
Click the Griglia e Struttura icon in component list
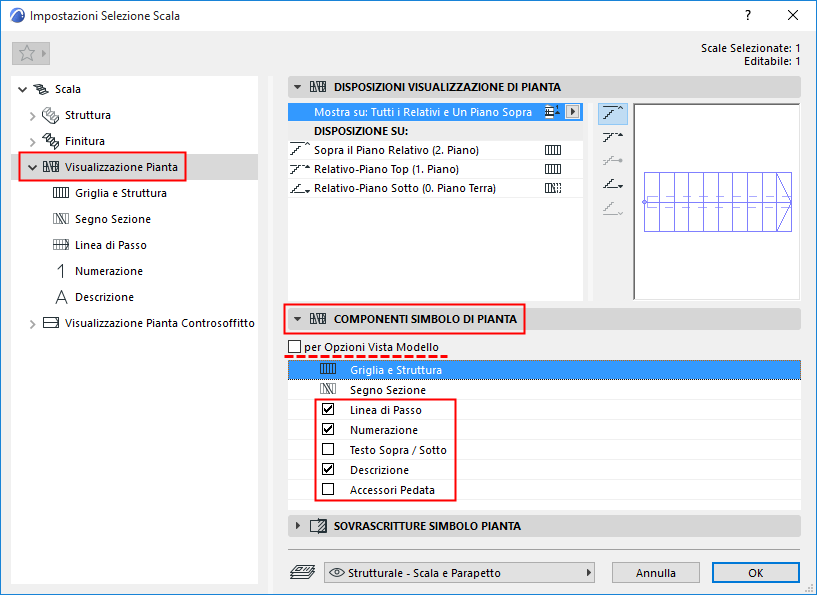[328, 369]
